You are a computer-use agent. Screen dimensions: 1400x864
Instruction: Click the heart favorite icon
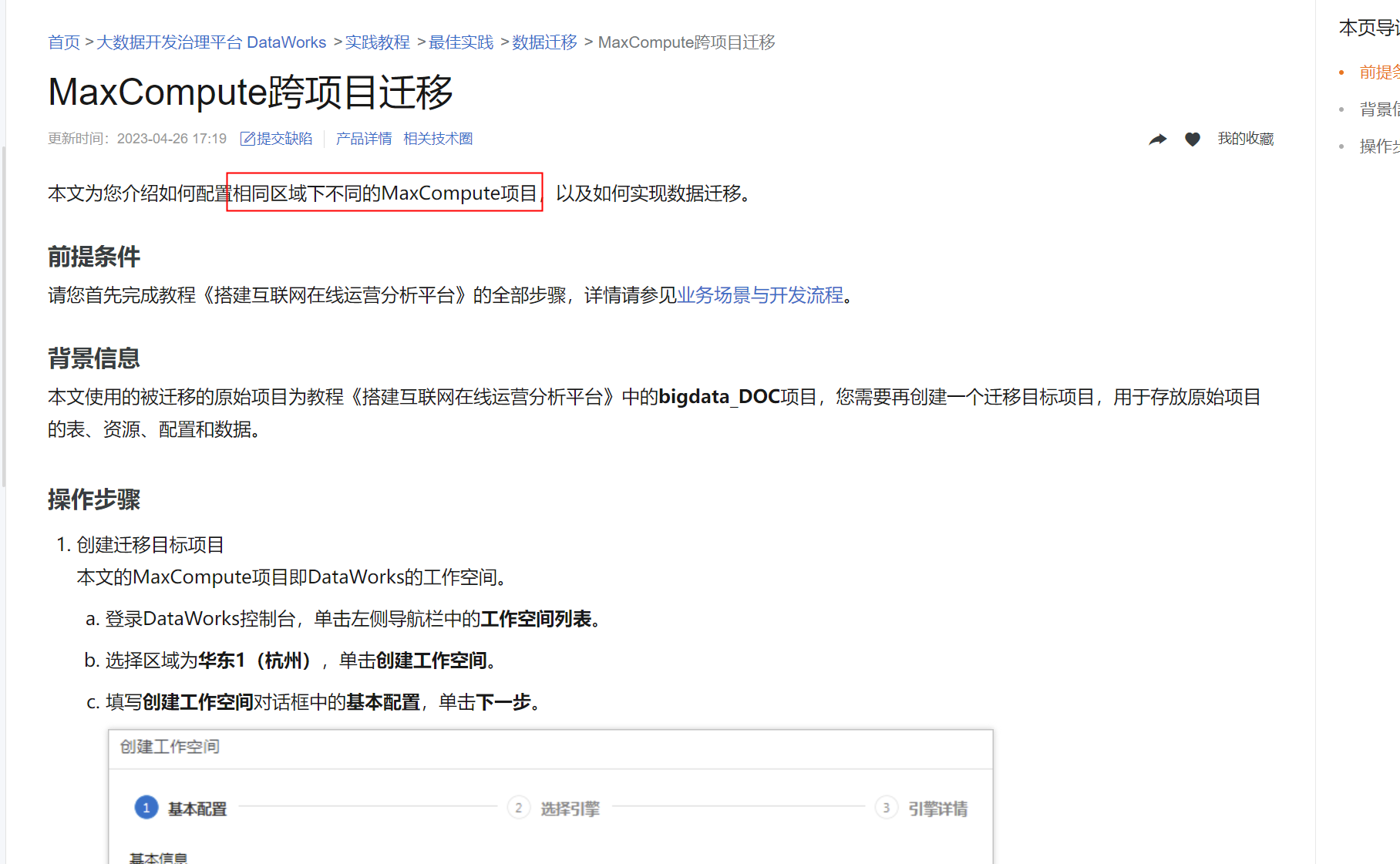click(x=1193, y=140)
